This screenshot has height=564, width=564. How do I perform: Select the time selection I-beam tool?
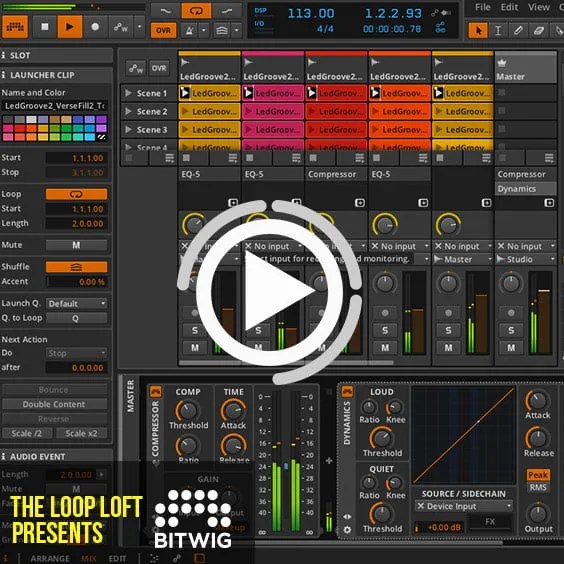click(x=498, y=31)
